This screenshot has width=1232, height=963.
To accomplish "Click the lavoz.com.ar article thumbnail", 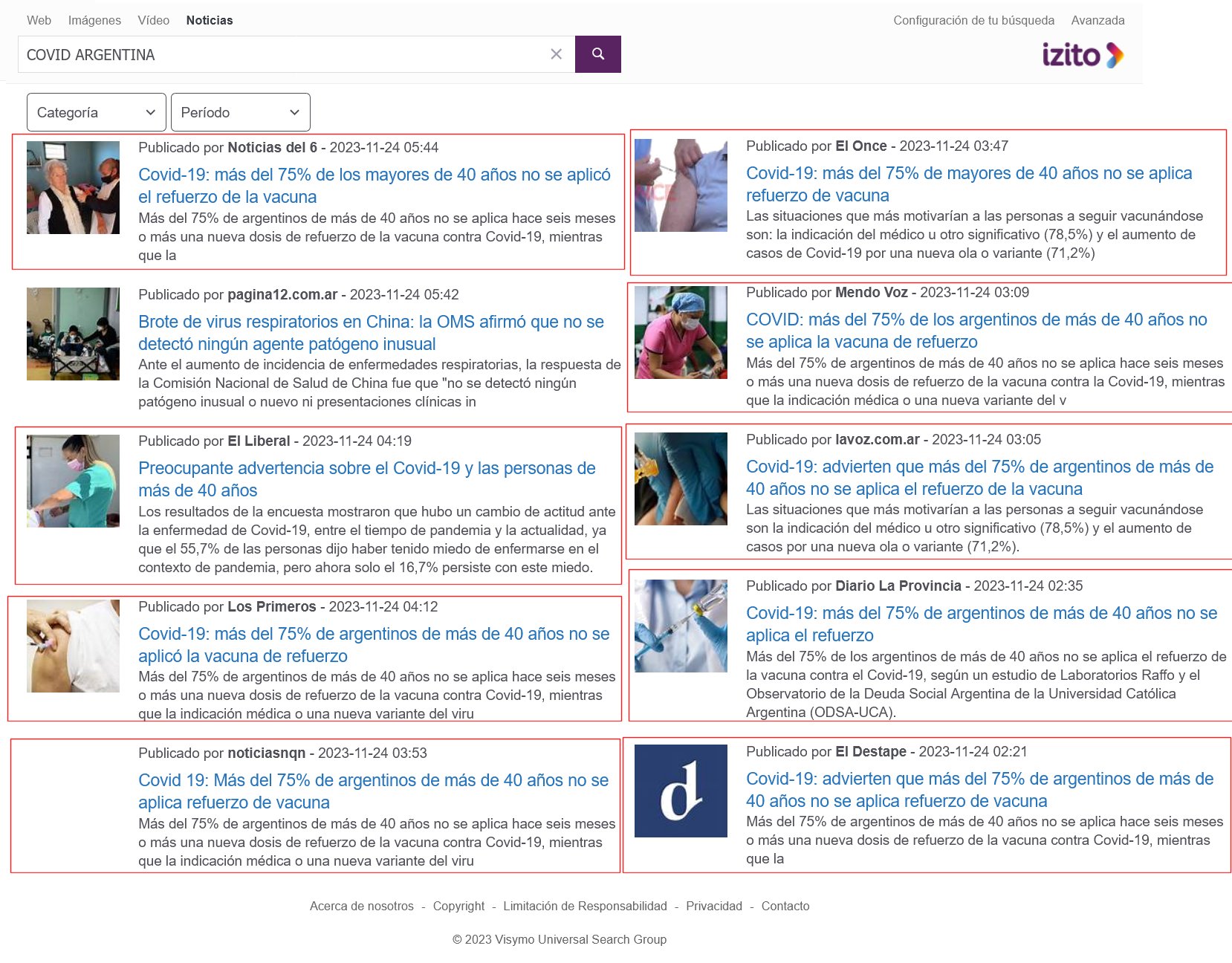I will pos(681,479).
